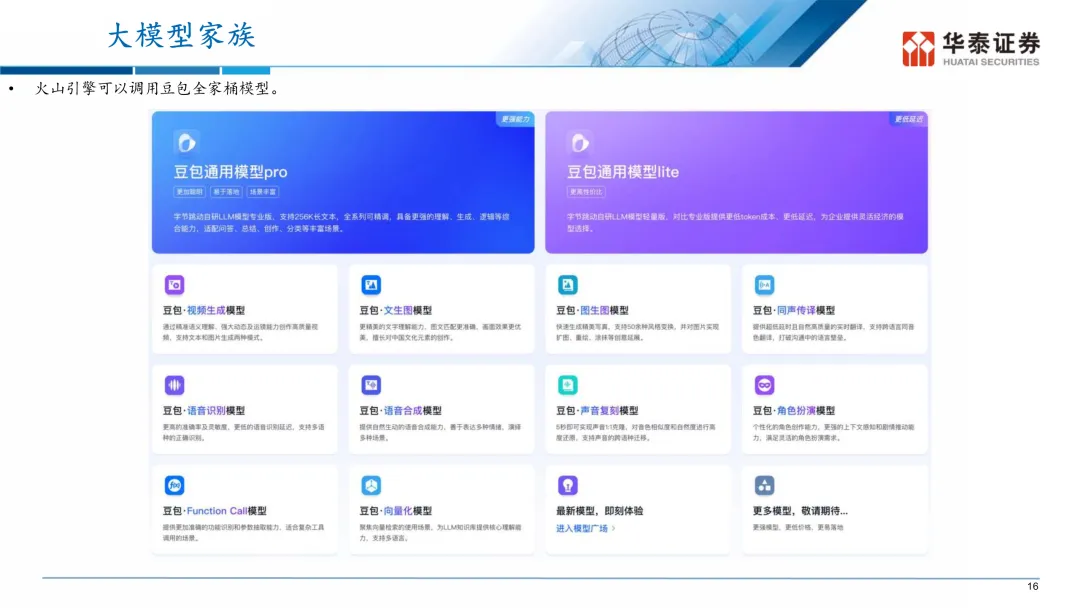Select the 向量化模型 cube icon

(x=371, y=485)
